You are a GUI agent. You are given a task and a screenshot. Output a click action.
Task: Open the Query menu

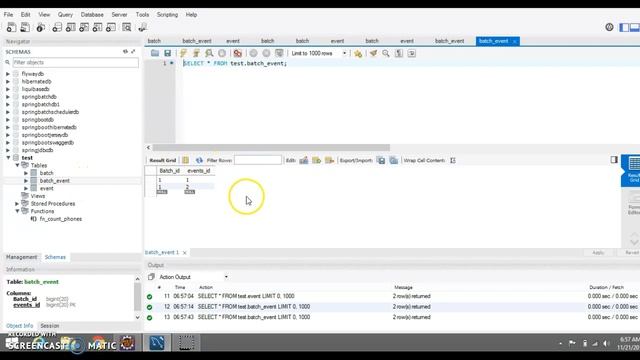(x=65, y=15)
